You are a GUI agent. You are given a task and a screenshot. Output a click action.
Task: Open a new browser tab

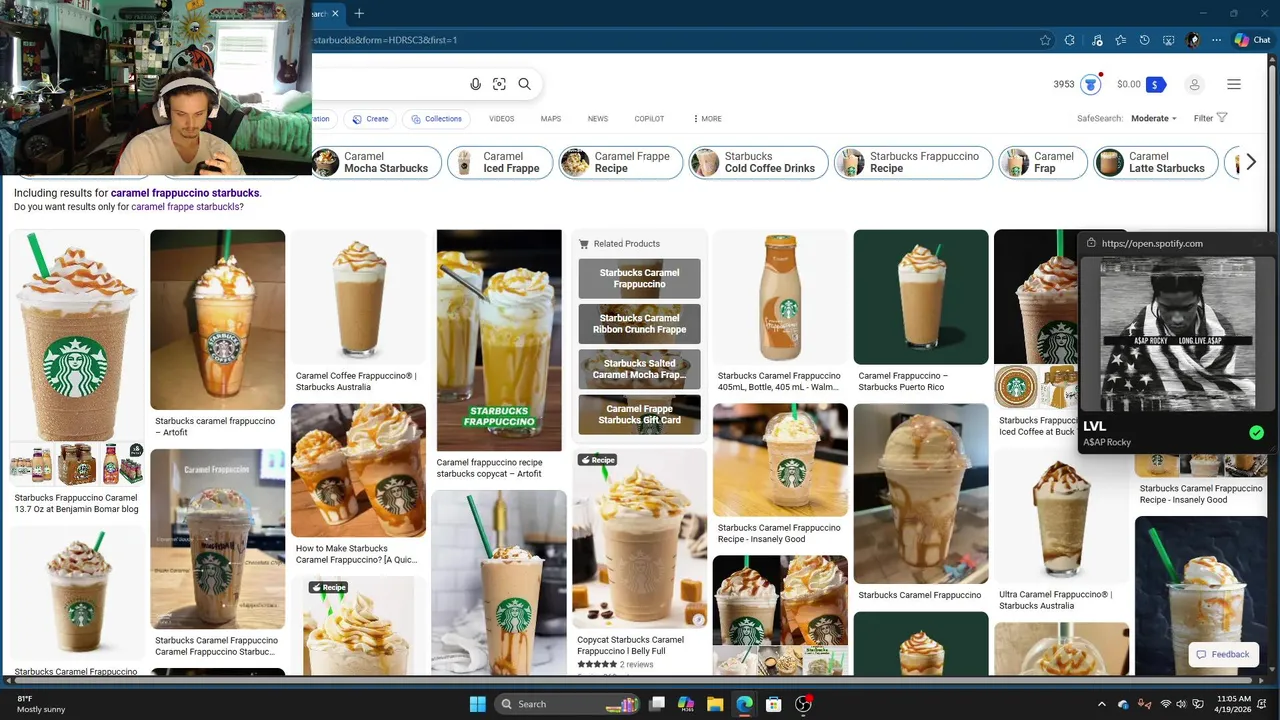tap(359, 13)
